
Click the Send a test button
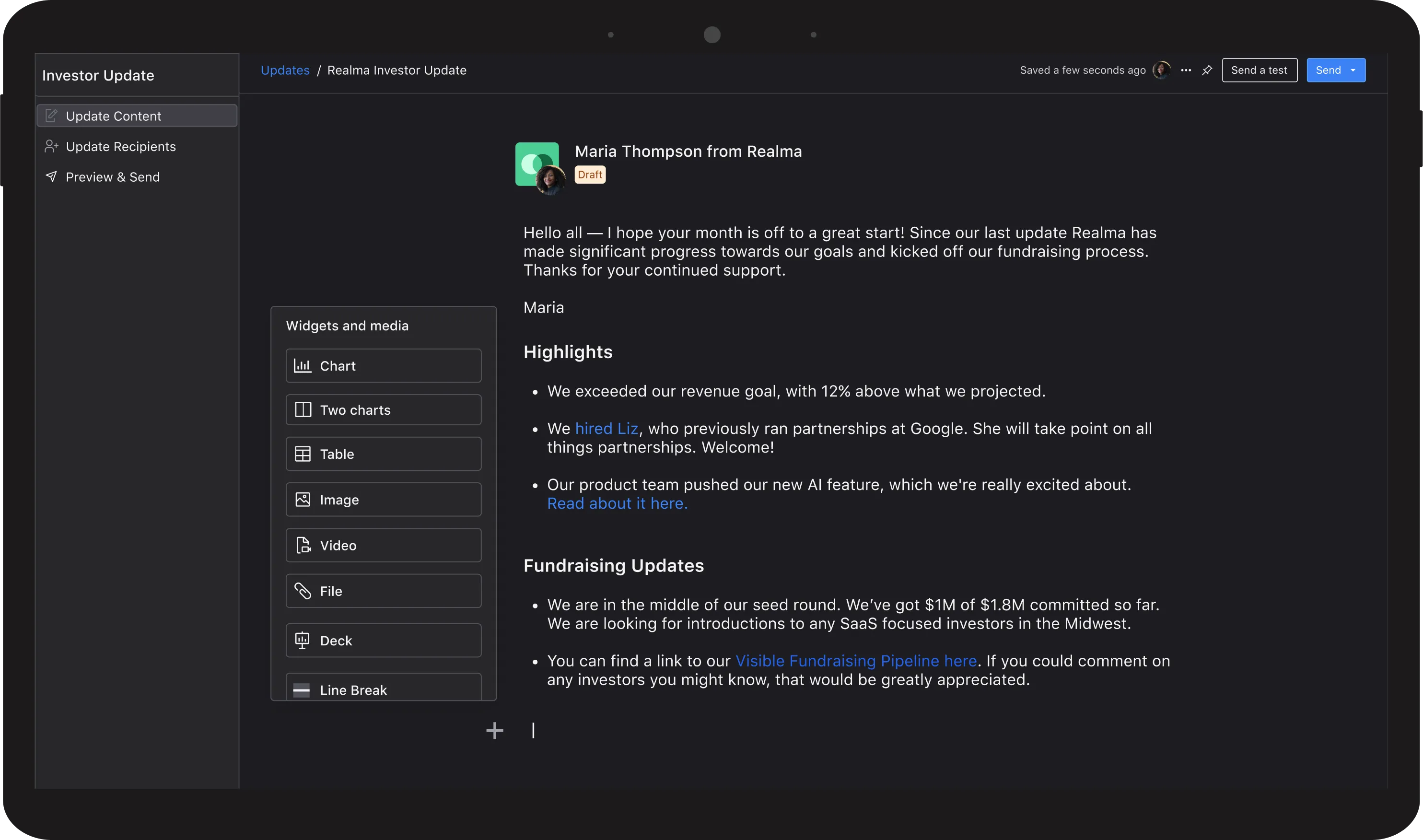click(1259, 70)
